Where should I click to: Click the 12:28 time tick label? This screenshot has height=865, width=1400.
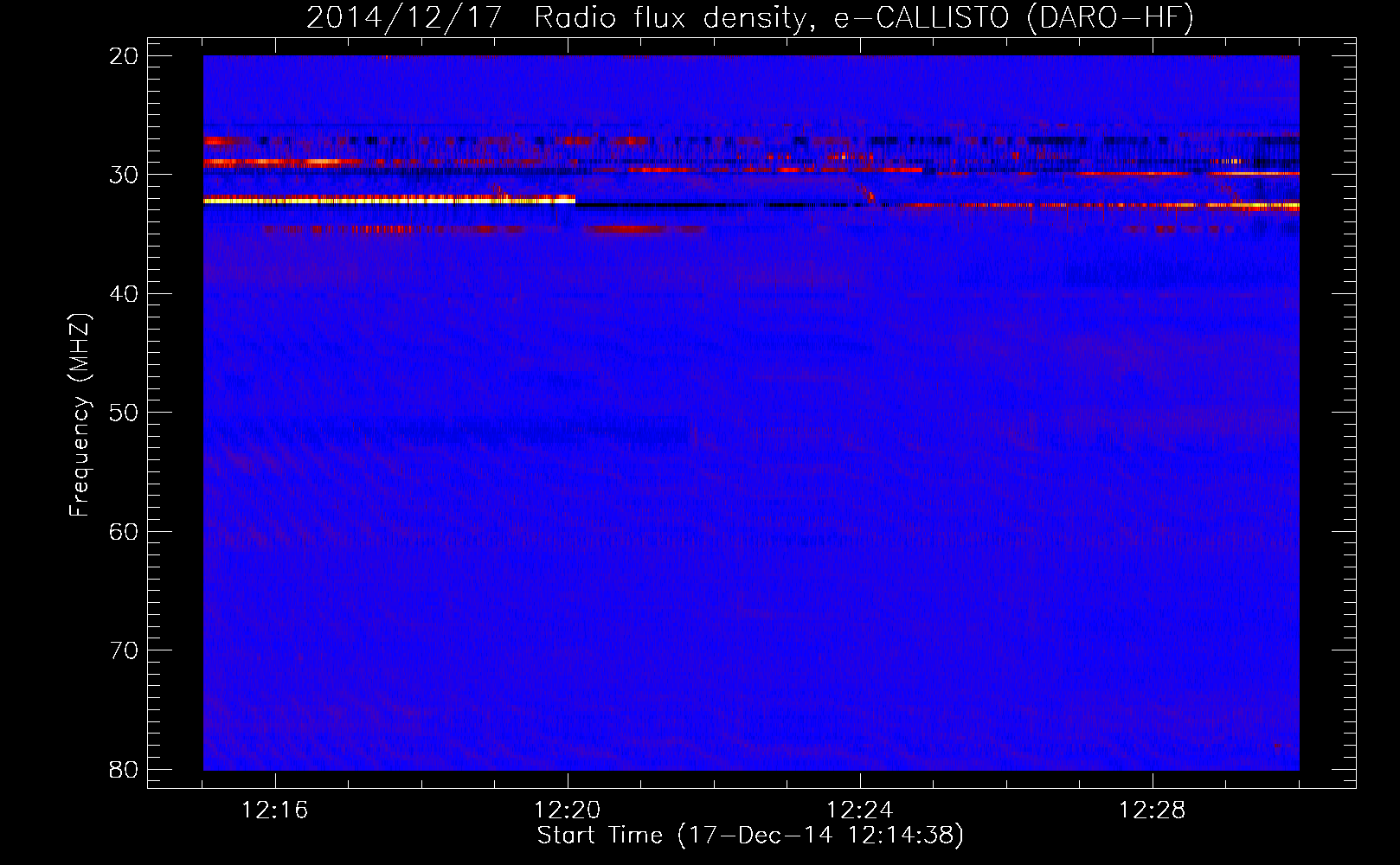1153,811
